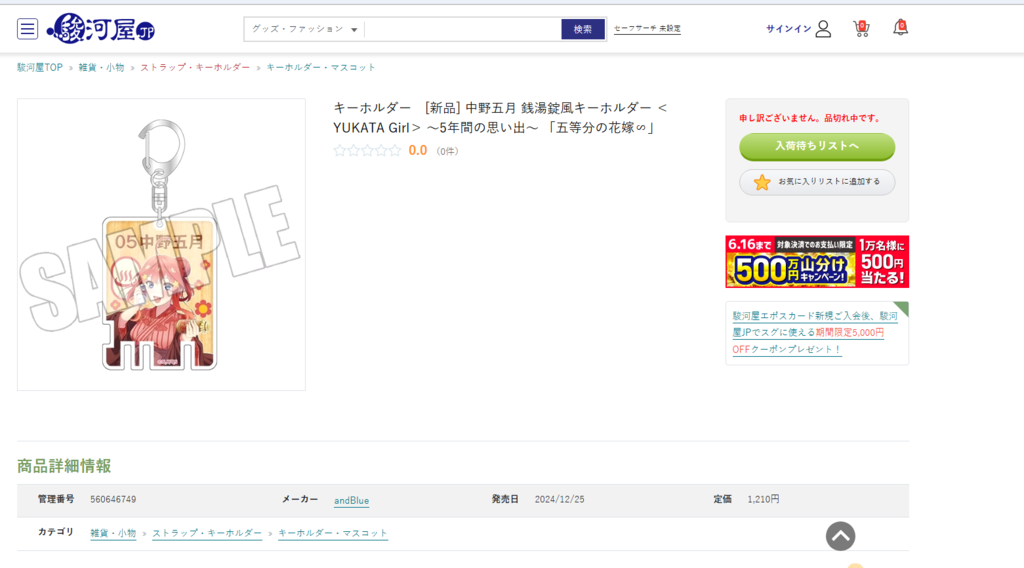
Task: Open the andBlue maker link
Action: pos(351,501)
